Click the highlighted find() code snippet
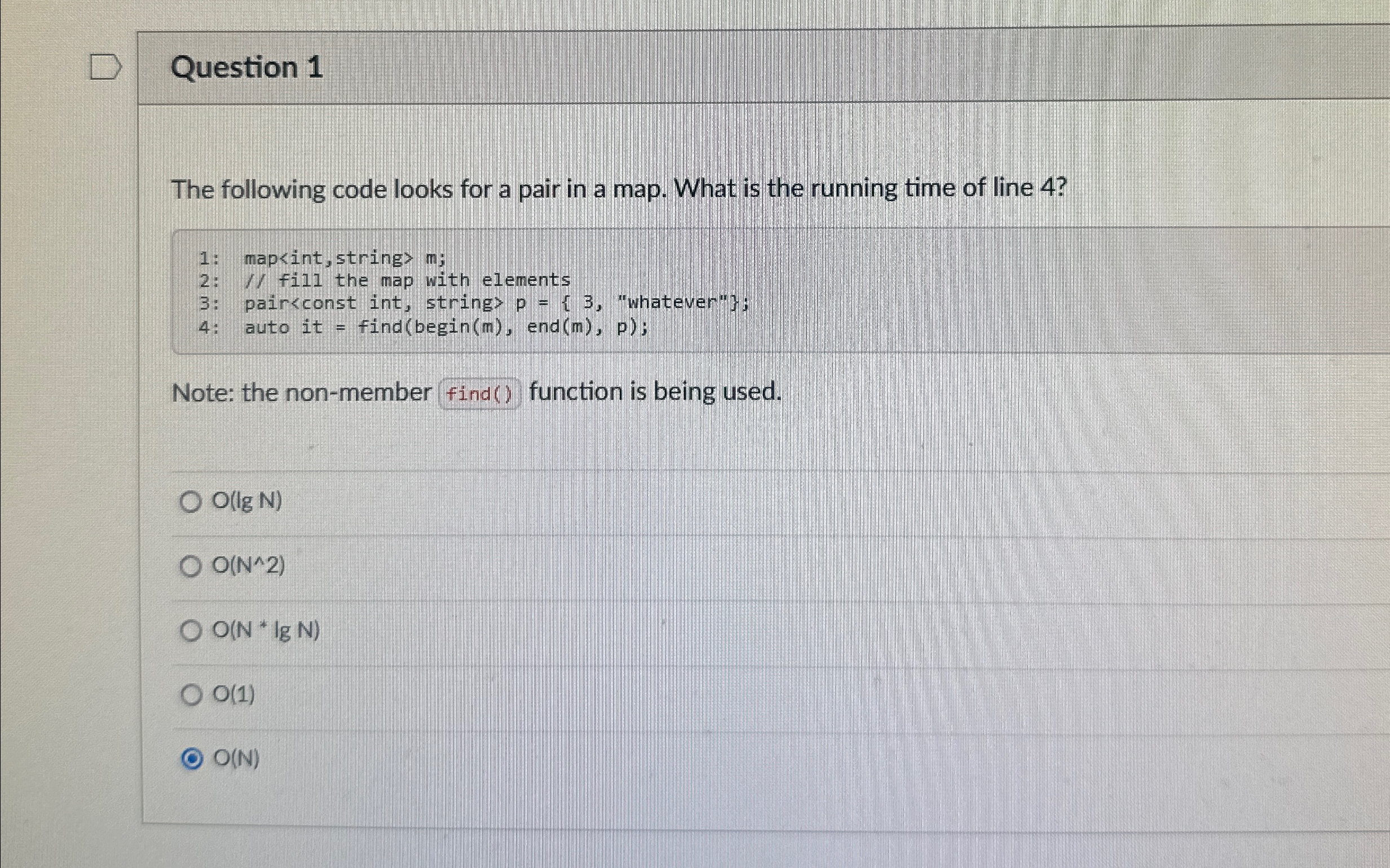The width and height of the screenshot is (1390, 868). click(480, 394)
